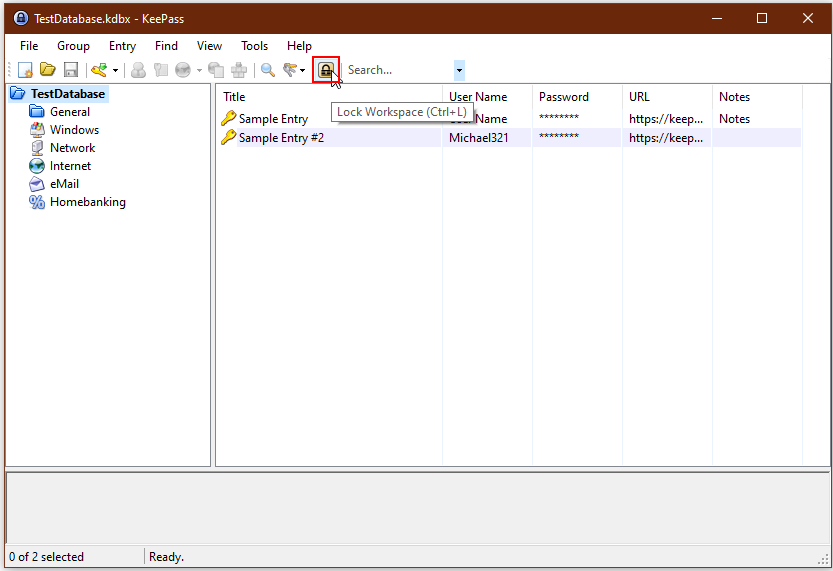This screenshot has width=833, height=571.
Task: Click the Perform Auto-Type toolbar icon
Action: point(239,70)
